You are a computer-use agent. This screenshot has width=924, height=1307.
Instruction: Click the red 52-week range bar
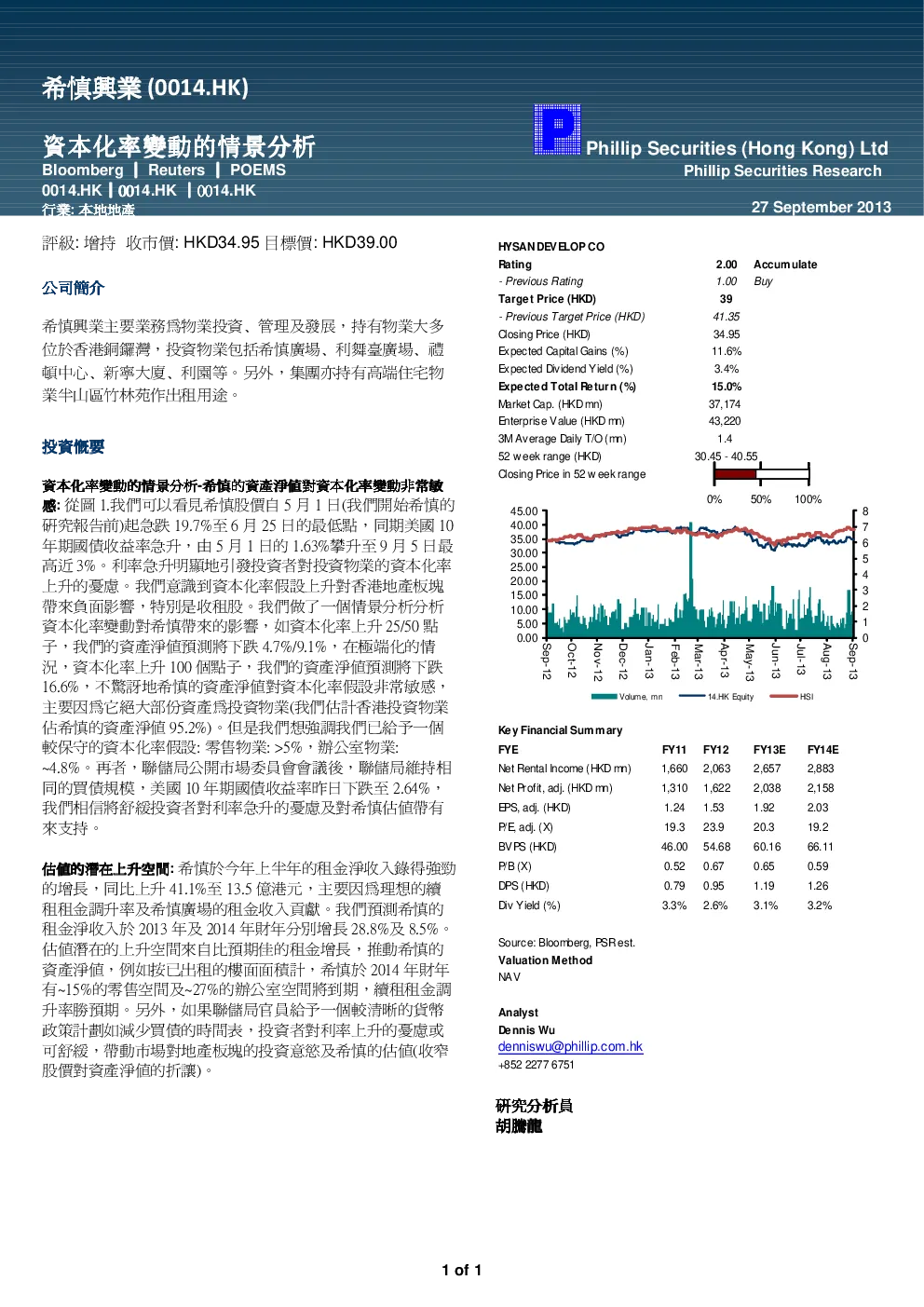[x=735, y=474]
